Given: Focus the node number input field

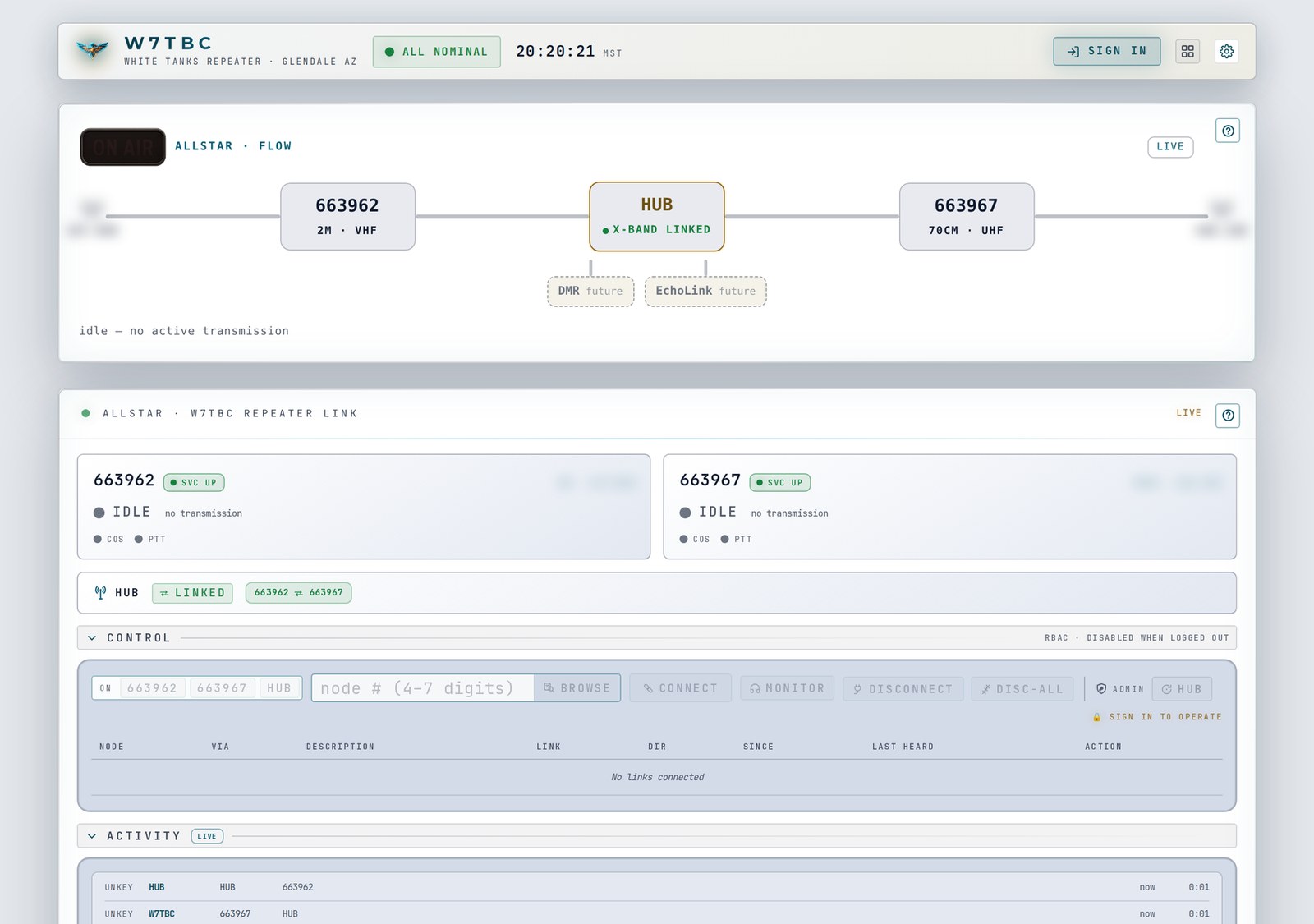Looking at the screenshot, I should tap(423, 688).
